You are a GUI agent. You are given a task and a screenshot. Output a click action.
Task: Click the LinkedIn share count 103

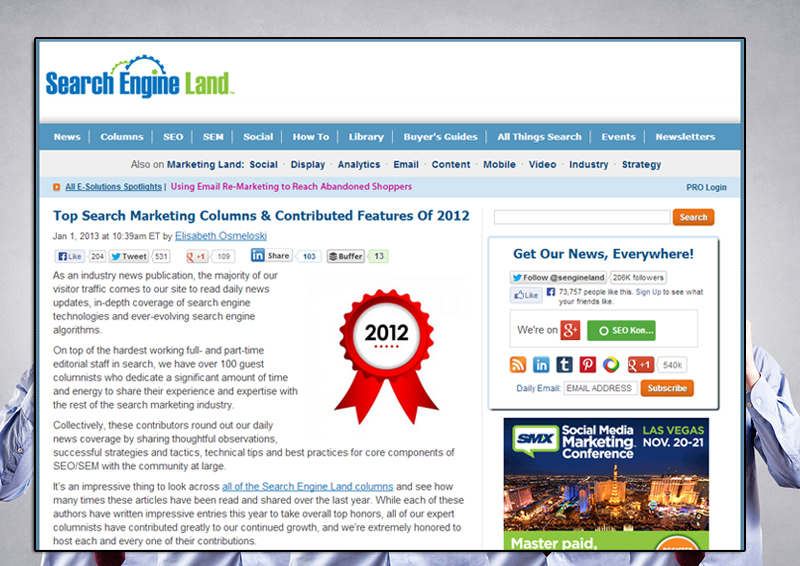click(x=309, y=256)
